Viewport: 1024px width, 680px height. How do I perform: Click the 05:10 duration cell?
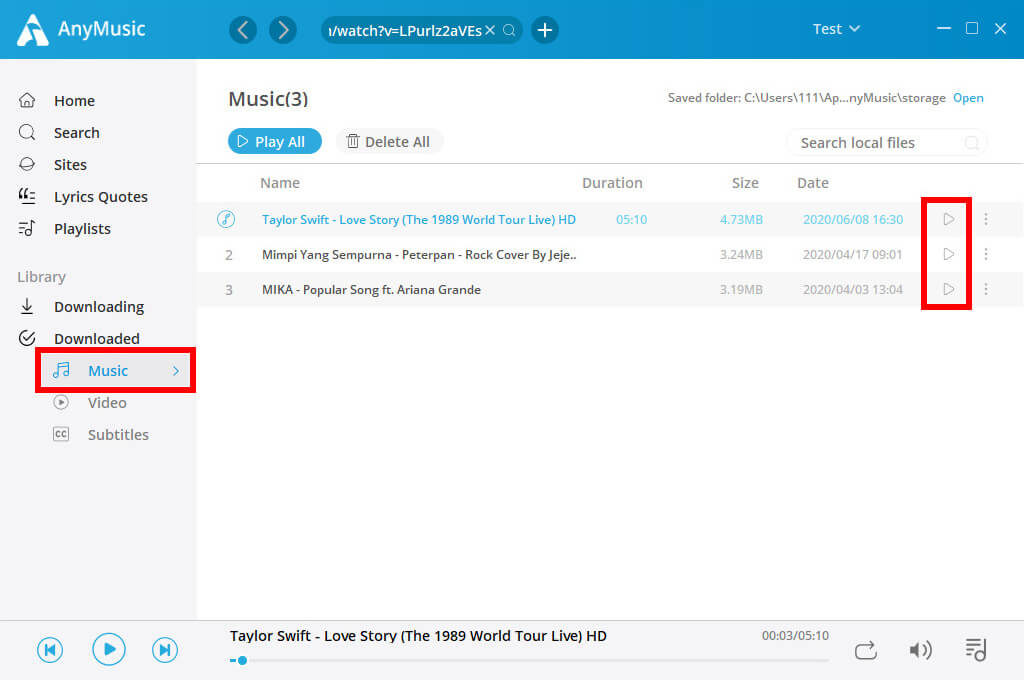[x=632, y=219]
